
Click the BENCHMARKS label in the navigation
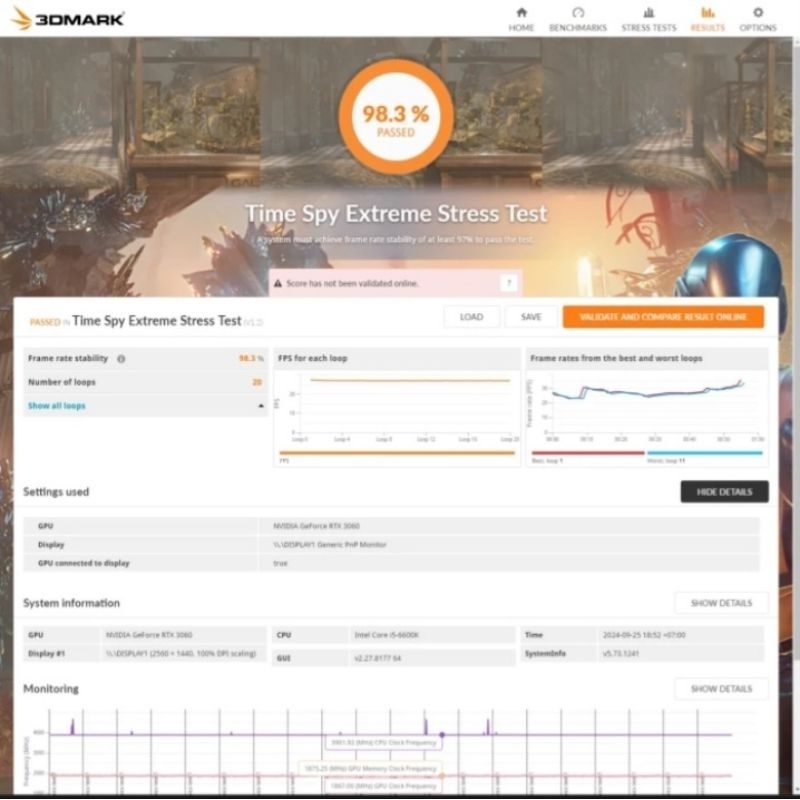578,28
